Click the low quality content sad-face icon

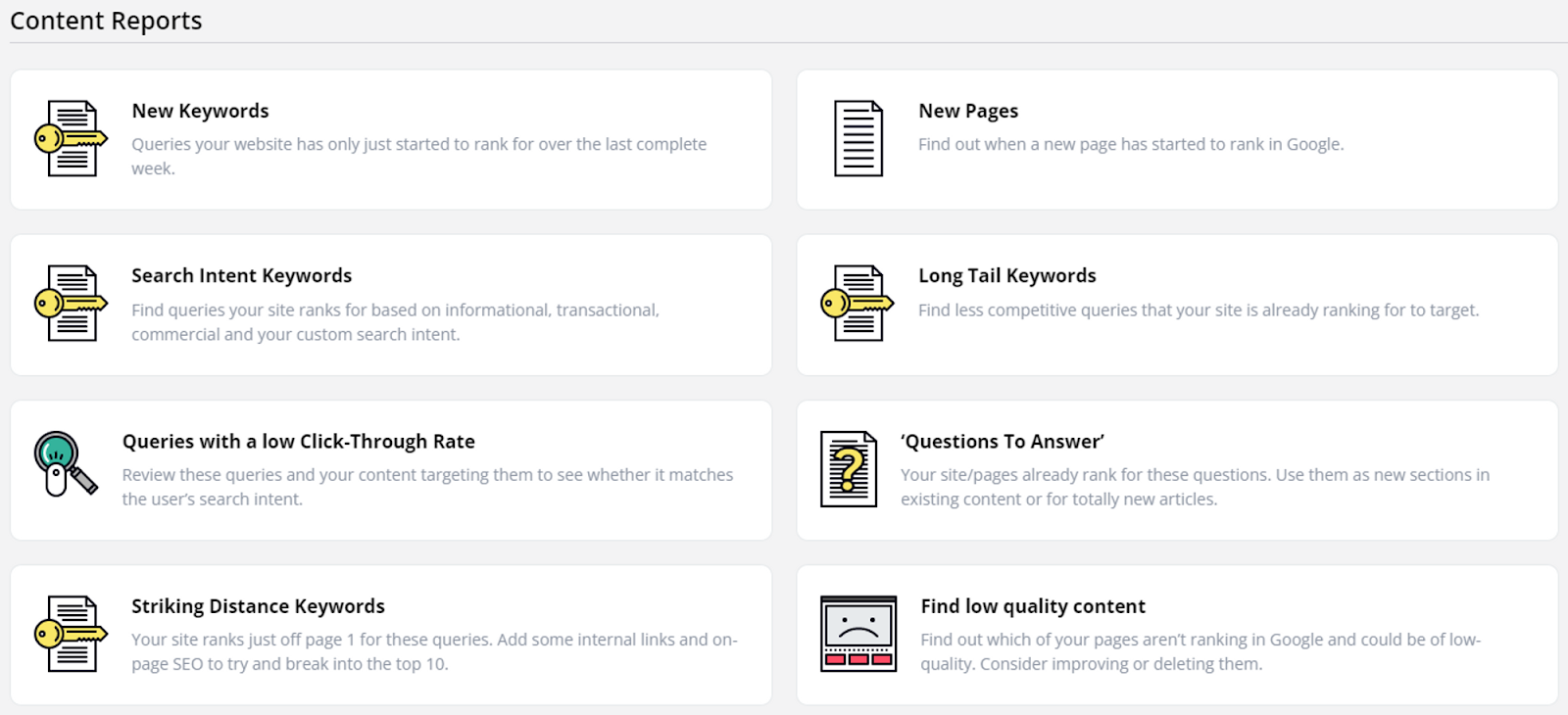click(x=857, y=634)
